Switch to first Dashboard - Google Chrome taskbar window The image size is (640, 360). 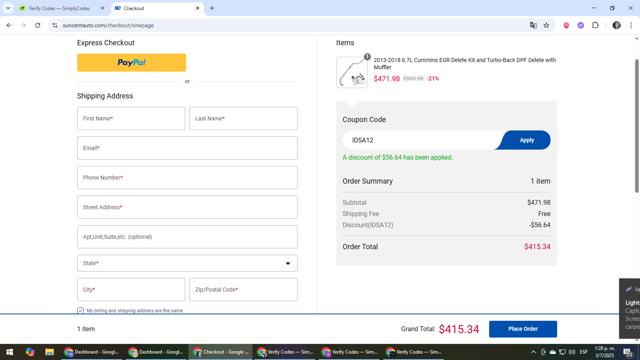pos(91,352)
